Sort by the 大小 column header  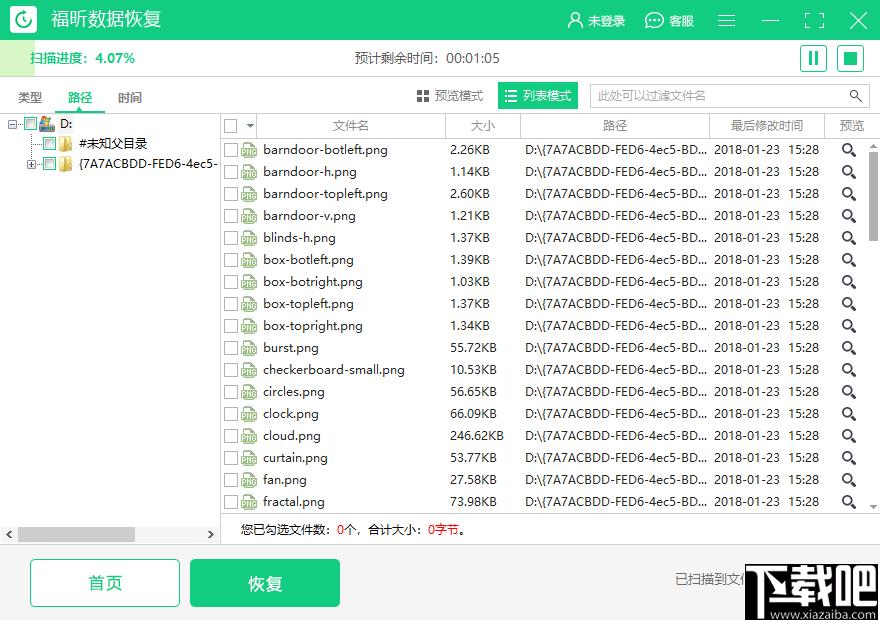[x=483, y=126]
